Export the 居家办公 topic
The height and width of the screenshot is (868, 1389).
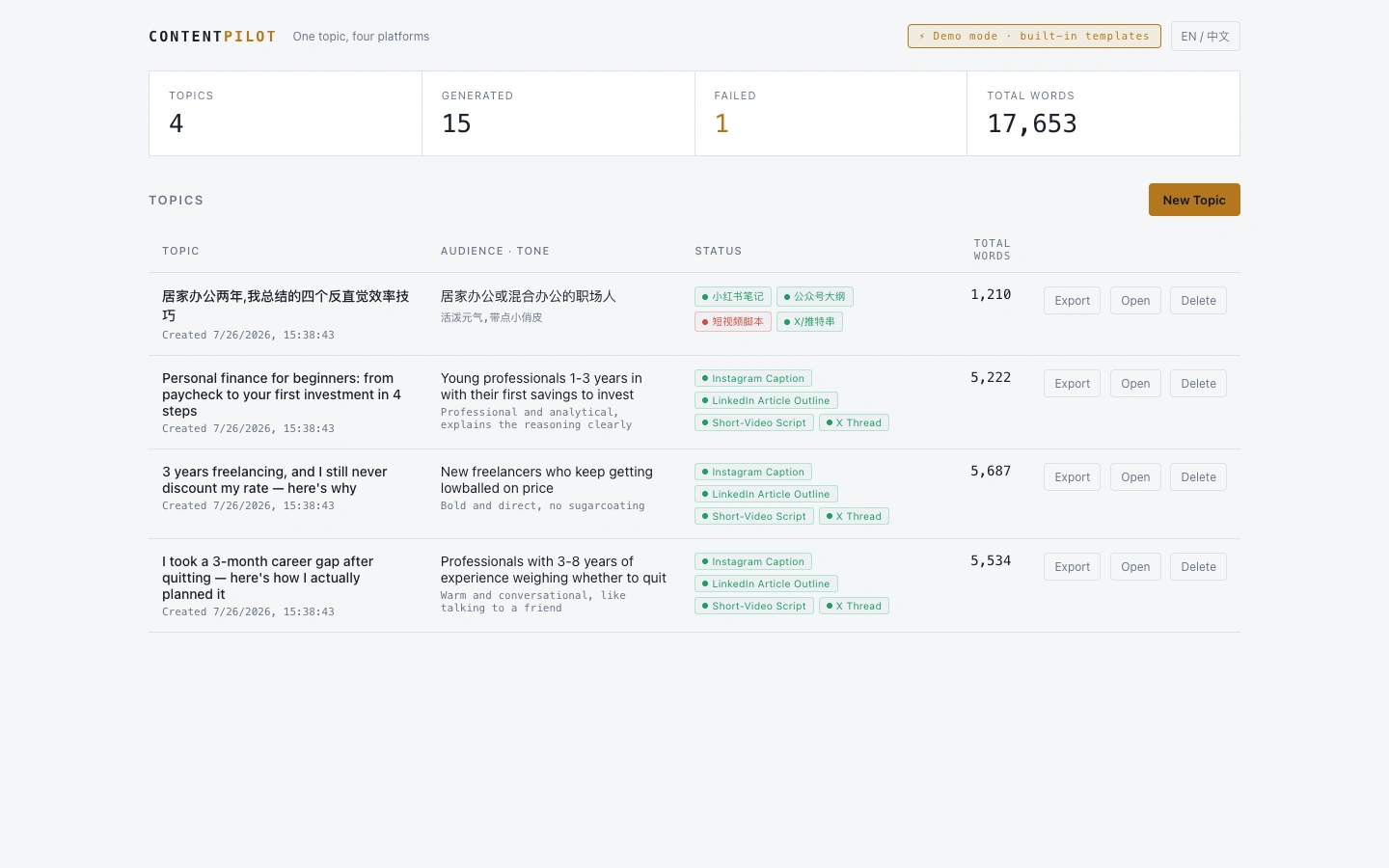pos(1072,301)
